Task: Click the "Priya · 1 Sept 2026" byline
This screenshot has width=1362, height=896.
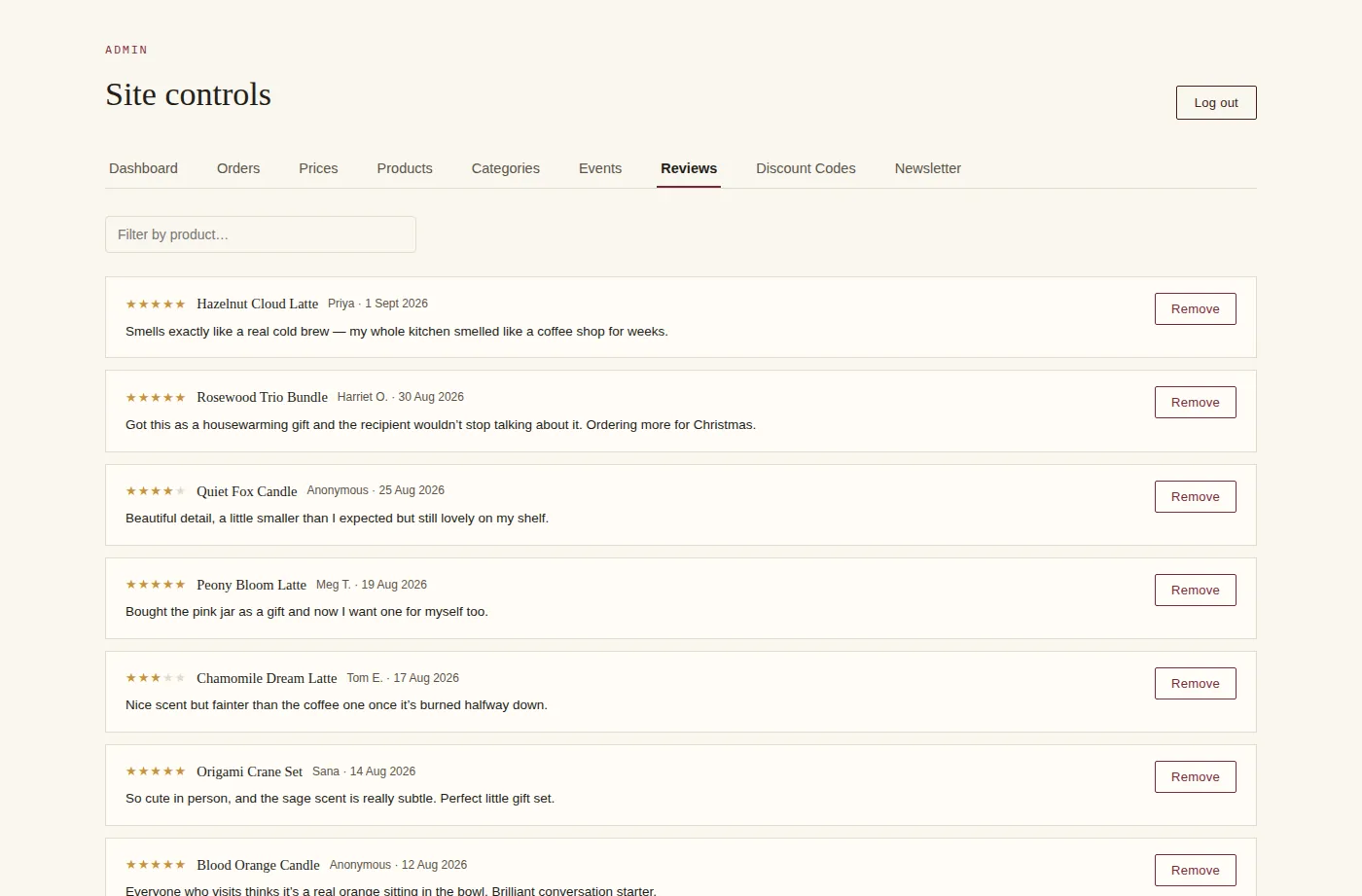Action: click(377, 304)
